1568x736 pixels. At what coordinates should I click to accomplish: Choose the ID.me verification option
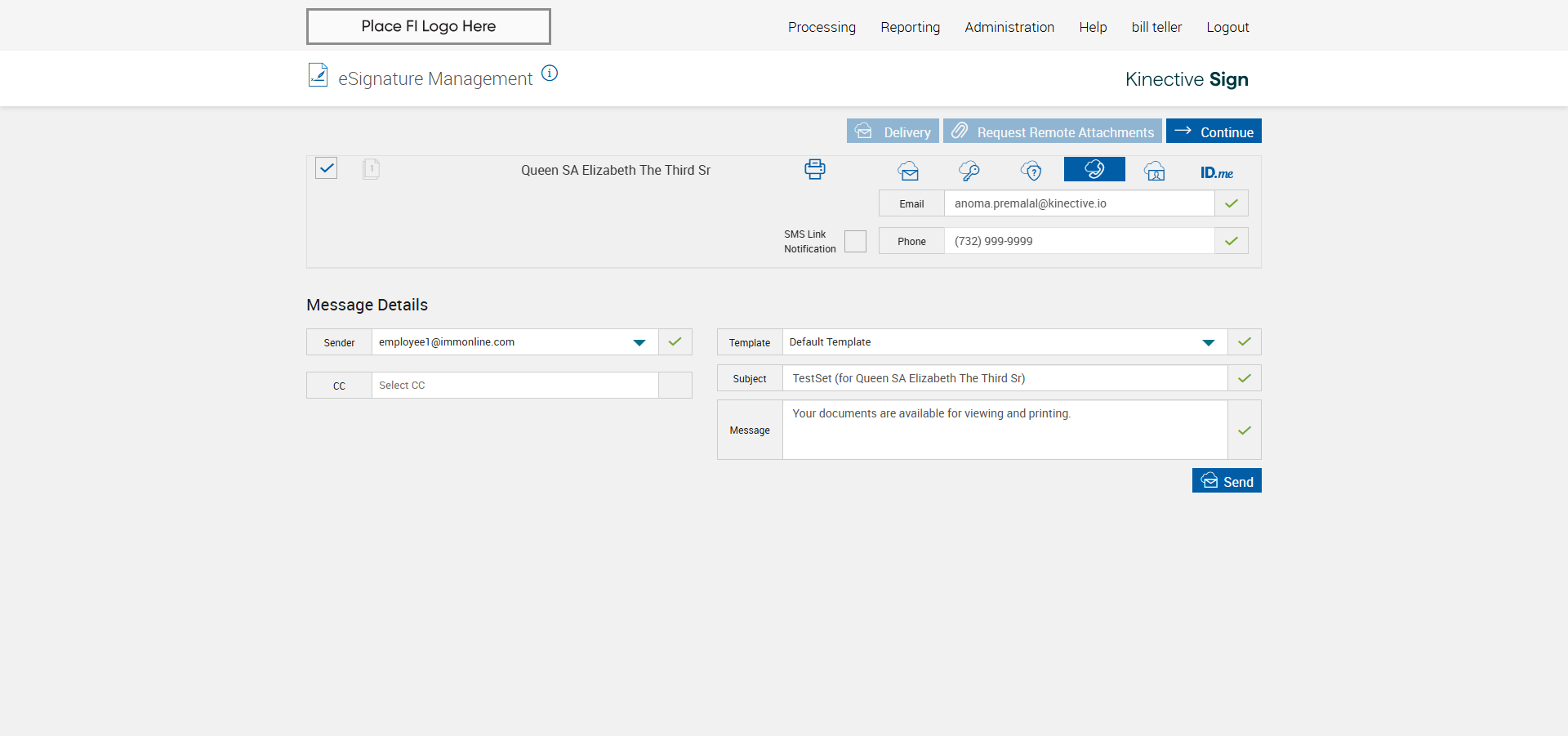(x=1216, y=172)
